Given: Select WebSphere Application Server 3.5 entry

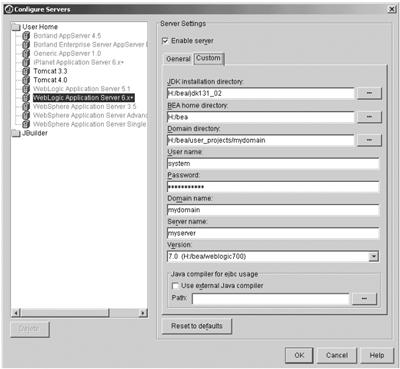Looking at the screenshot, I should (85, 106).
